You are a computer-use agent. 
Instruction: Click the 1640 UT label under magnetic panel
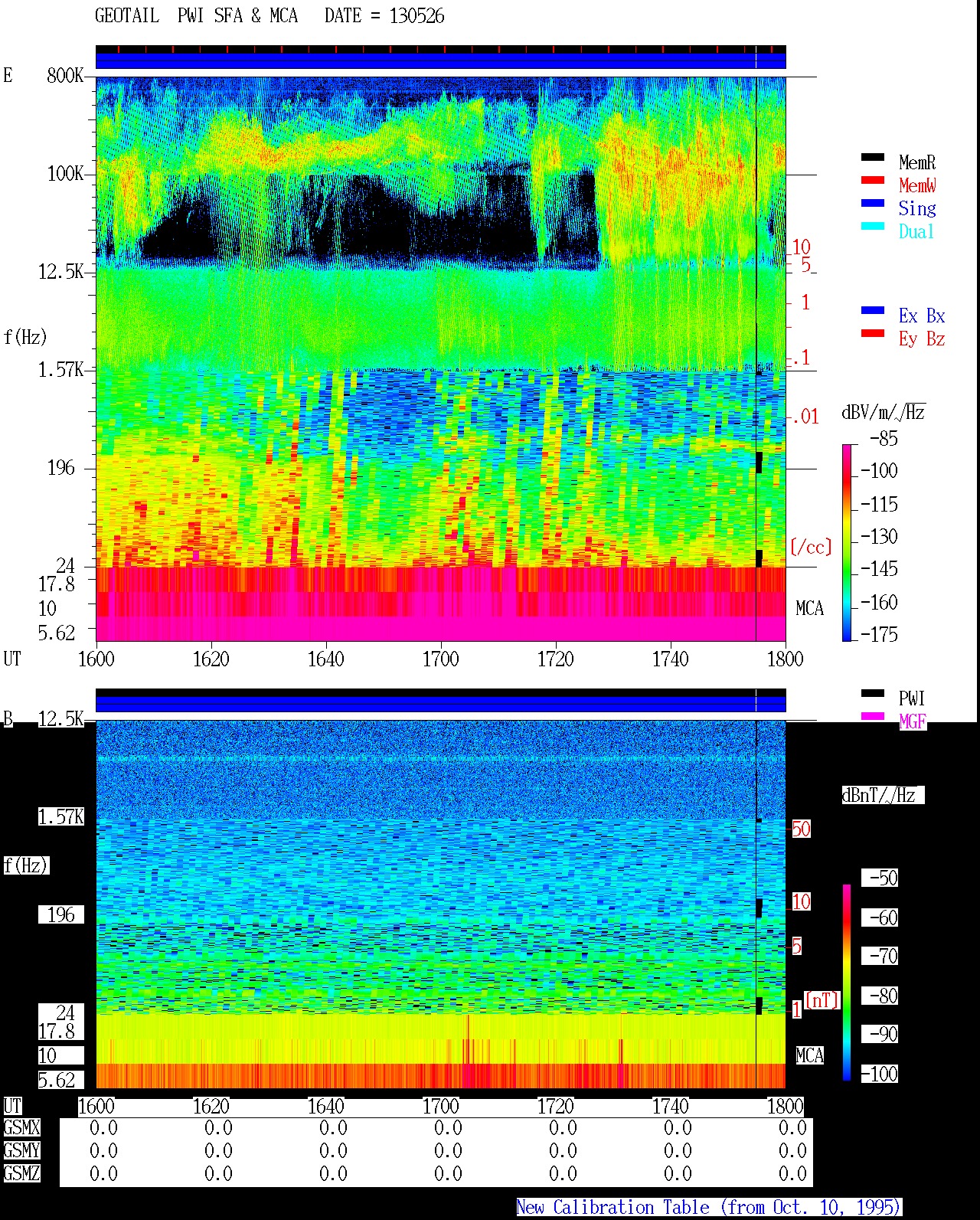[325, 1106]
